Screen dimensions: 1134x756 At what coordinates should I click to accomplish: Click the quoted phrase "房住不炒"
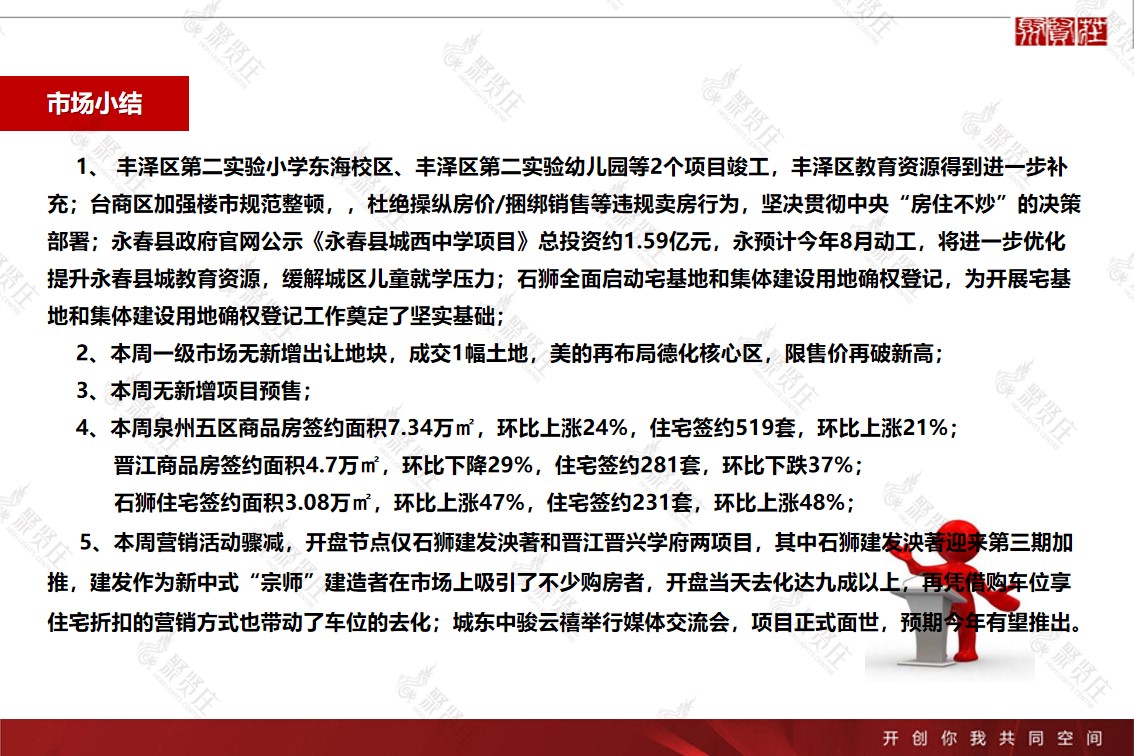952,204
